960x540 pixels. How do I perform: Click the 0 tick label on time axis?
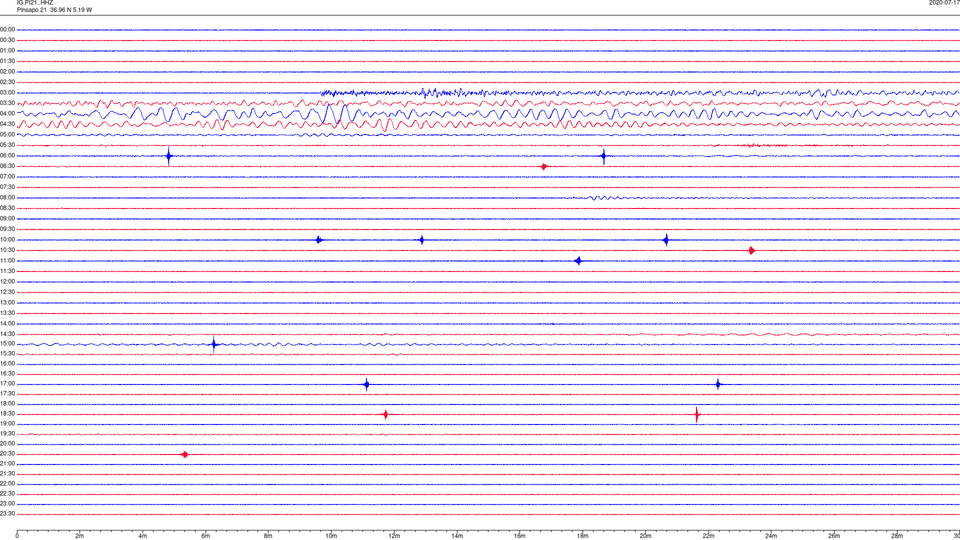[x=17, y=536]
